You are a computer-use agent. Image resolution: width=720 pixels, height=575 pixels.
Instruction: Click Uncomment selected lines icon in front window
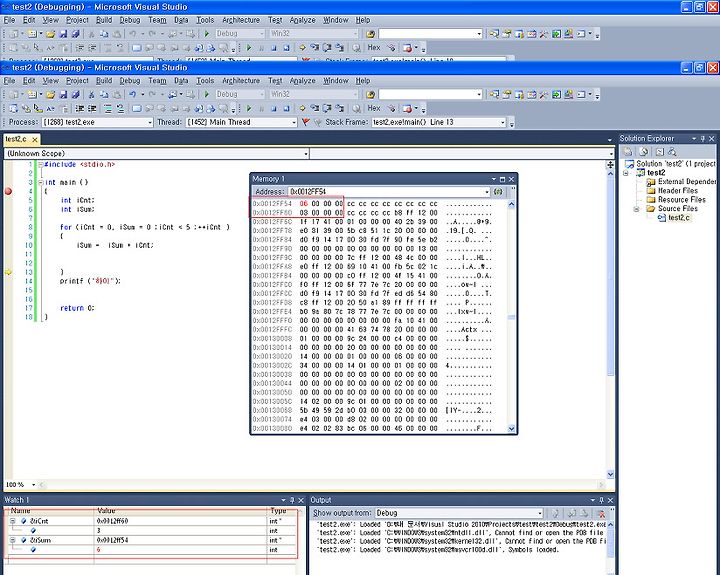(x=120, y=109)
